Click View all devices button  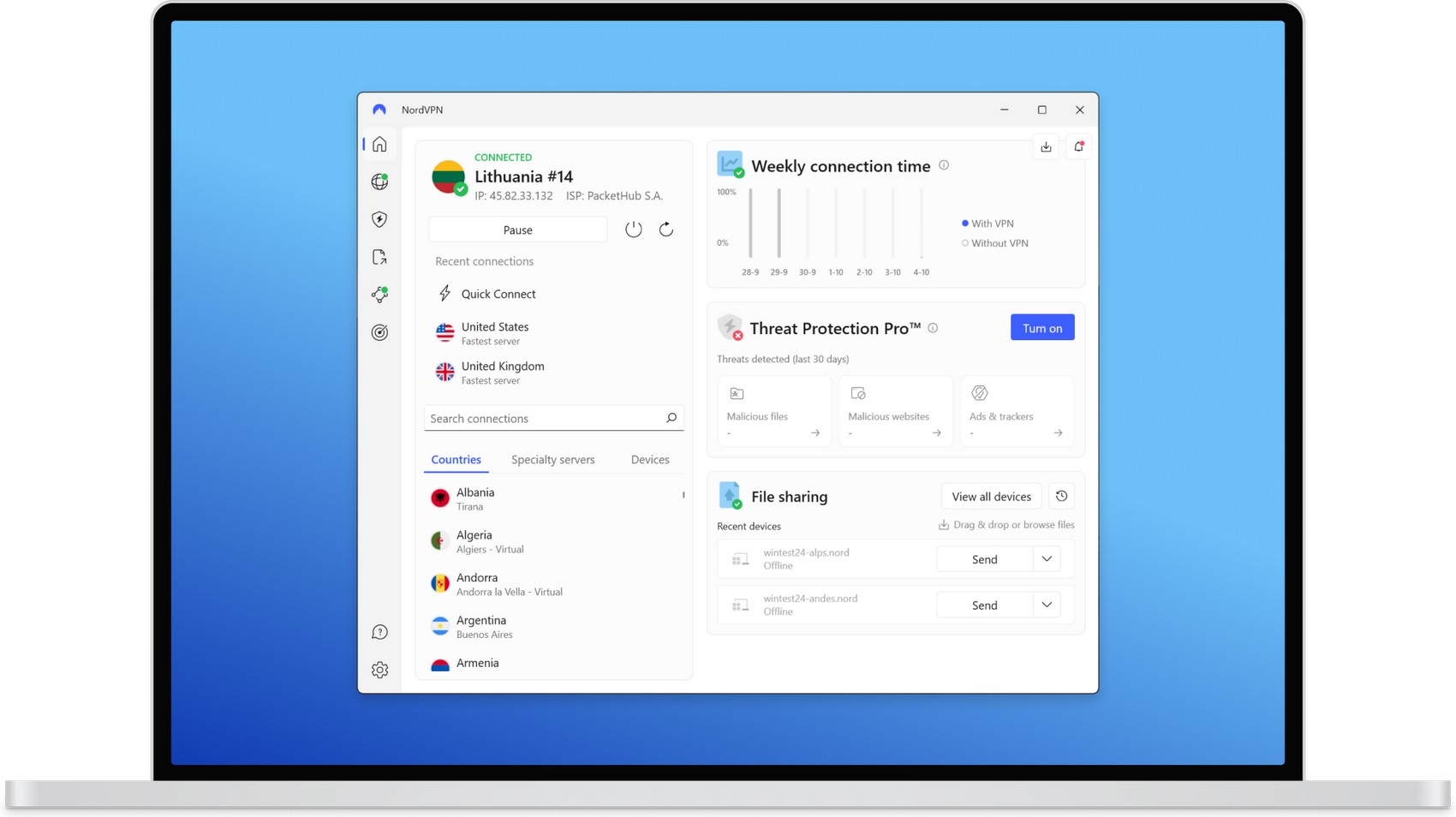tap(992, 497)
